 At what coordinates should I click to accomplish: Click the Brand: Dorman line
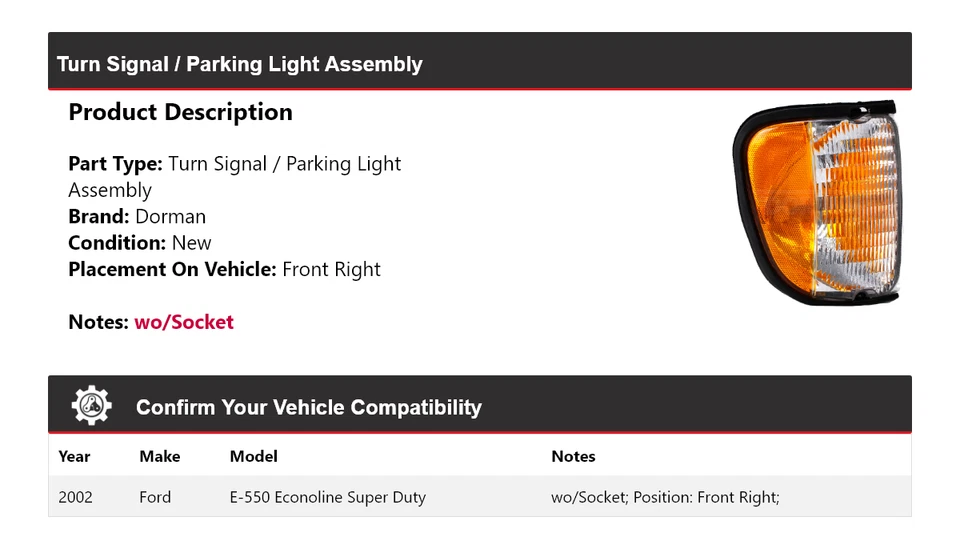tap(137, 217)
